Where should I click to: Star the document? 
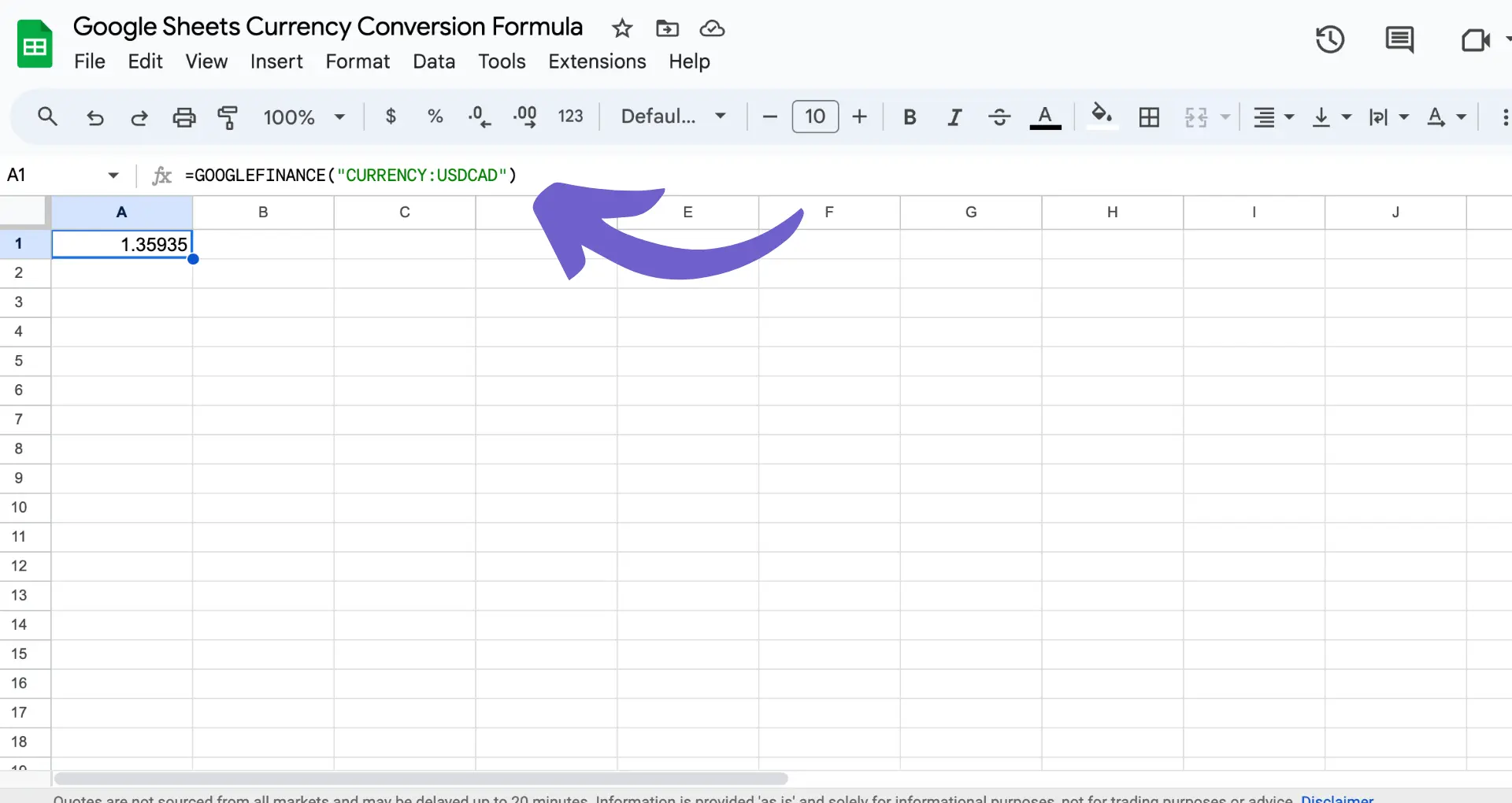click(622, 28)
